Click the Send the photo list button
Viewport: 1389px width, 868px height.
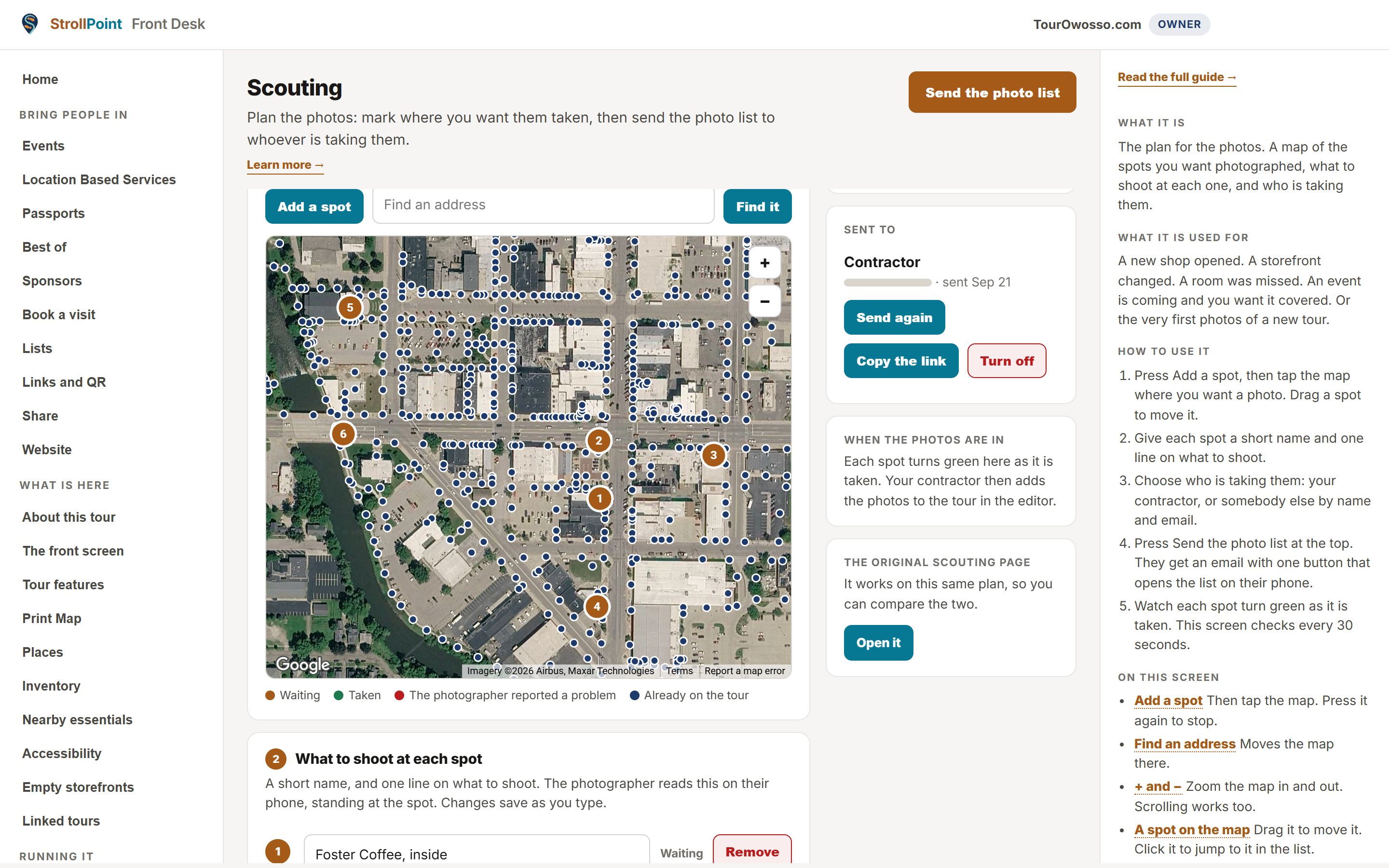click(x=992, y=93)
